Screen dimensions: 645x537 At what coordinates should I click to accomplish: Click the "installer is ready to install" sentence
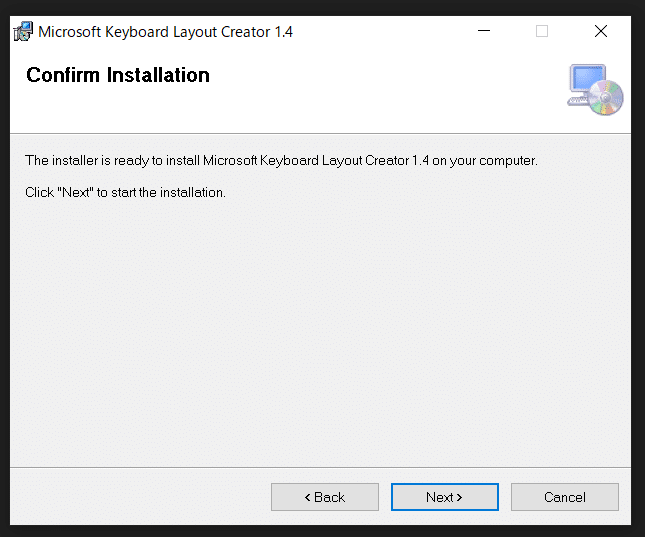(x=281, y=160)
